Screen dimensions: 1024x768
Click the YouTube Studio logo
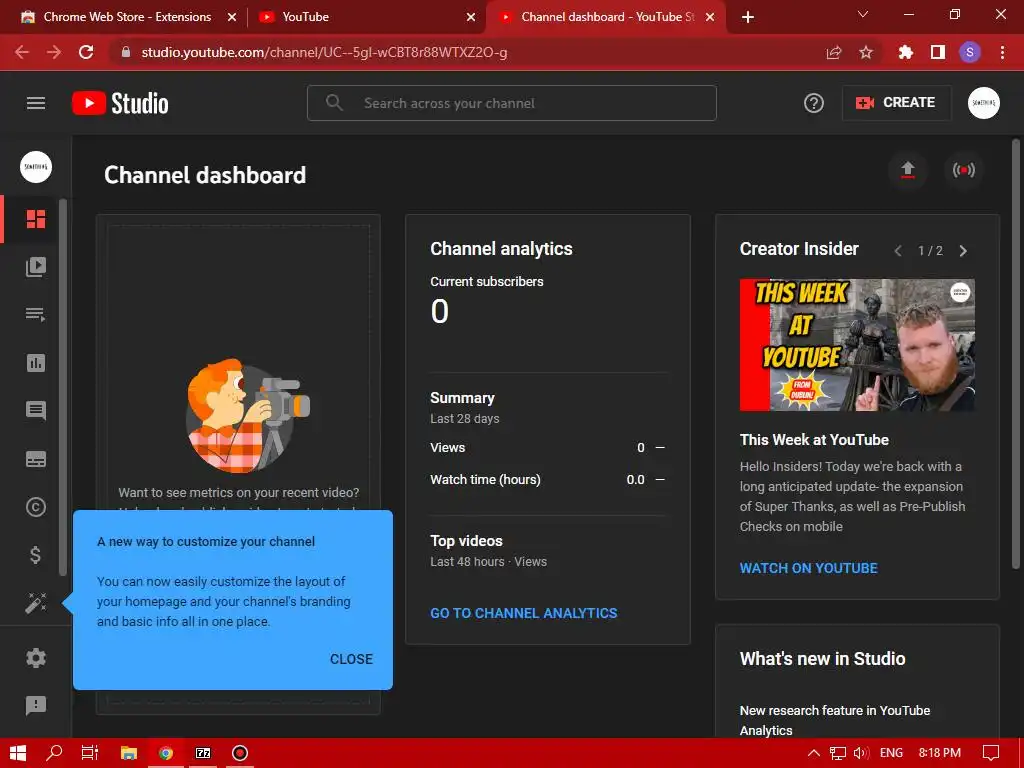120,103
